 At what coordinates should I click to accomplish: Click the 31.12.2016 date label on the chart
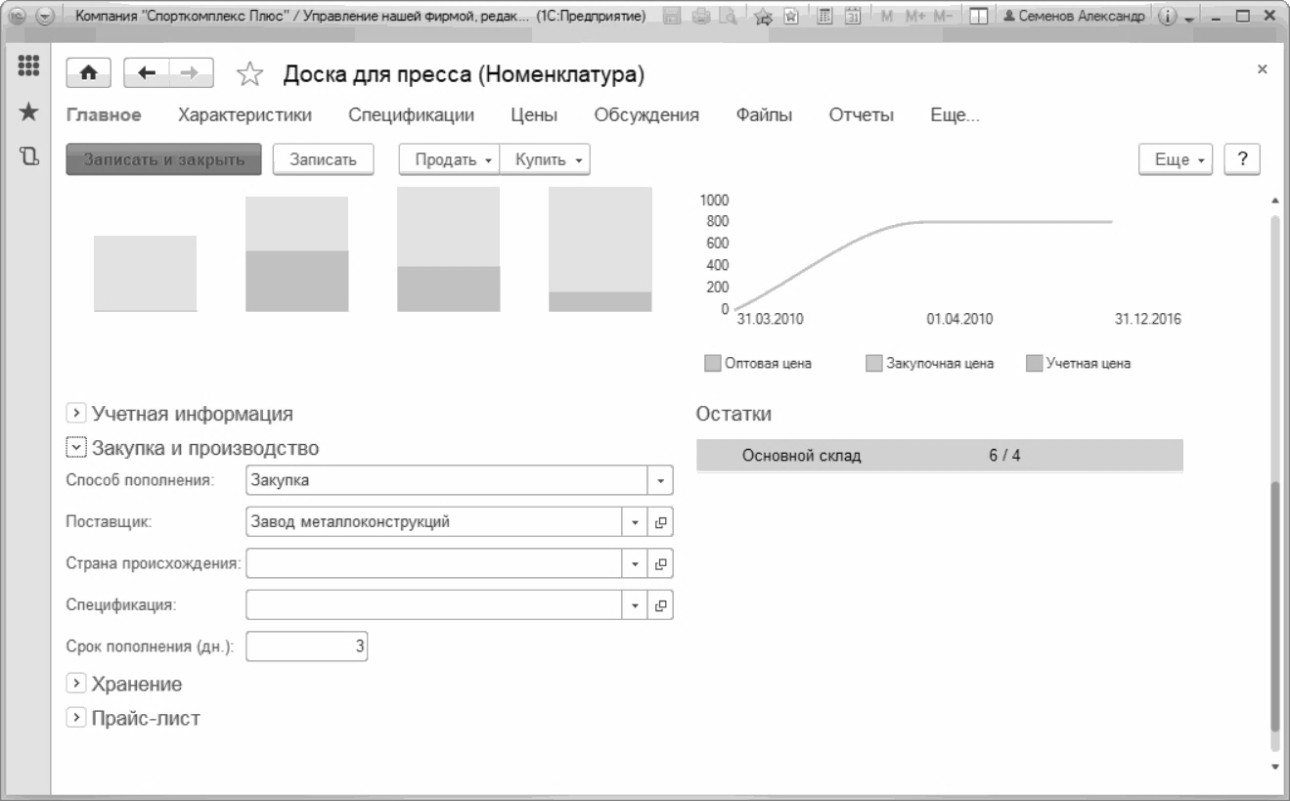pyautogui.click(x=1148, y=320)
